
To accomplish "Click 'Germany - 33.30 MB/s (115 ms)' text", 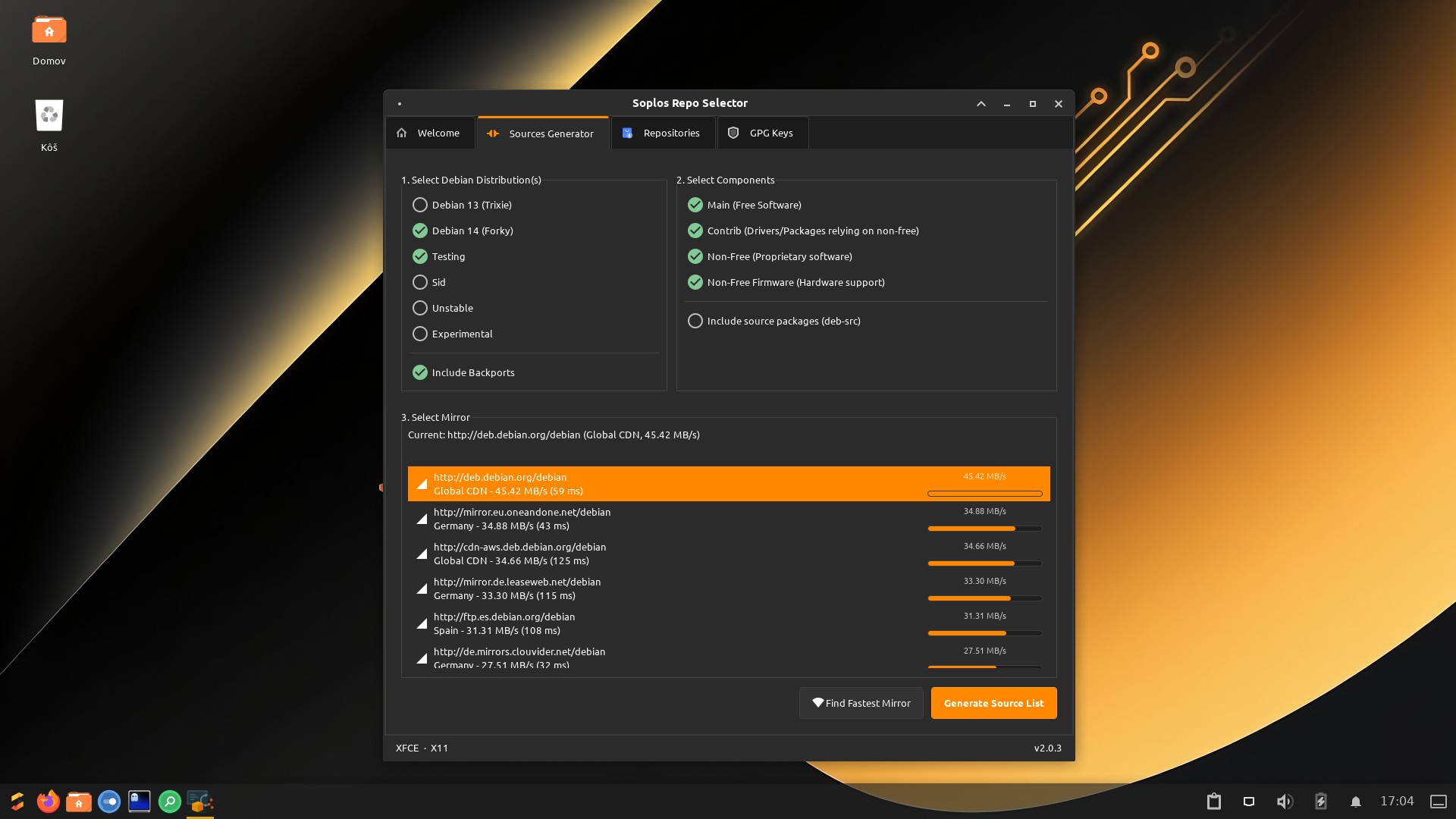I will pyautogui.click(x=504, y=595).
